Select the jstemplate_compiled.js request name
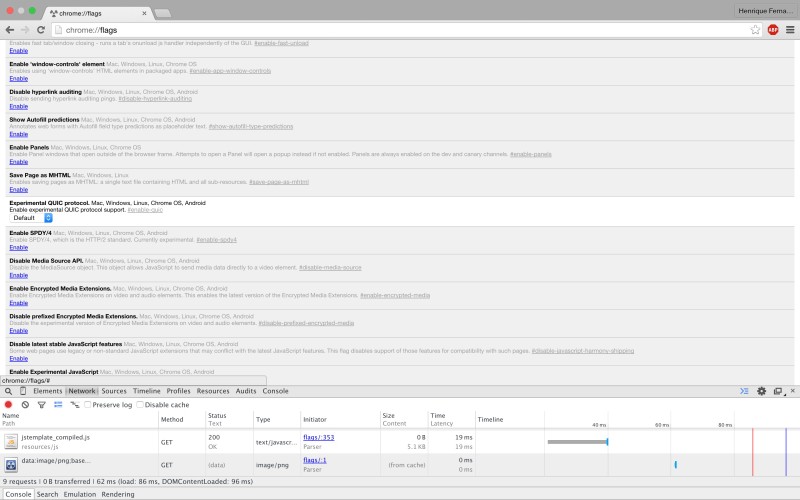 coord(56,437)
